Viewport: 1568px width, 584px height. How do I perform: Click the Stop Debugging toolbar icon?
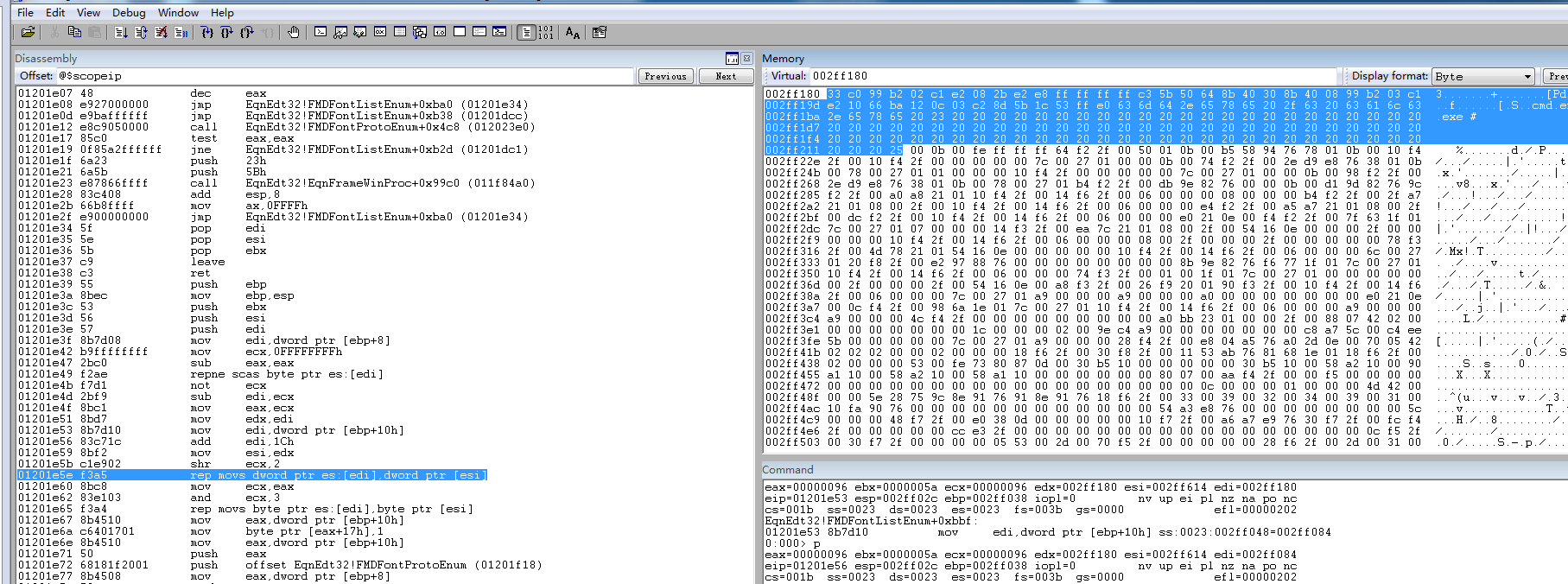click(x=161, y=33)
